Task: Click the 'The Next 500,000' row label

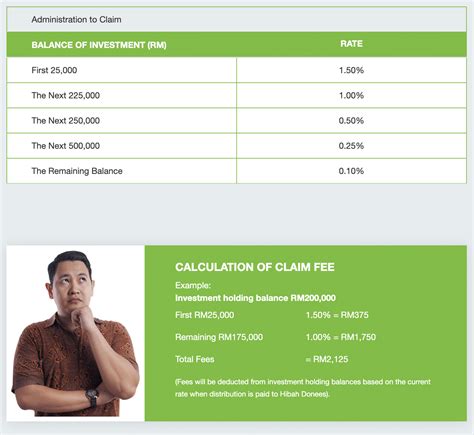Action: pos(66,146)
